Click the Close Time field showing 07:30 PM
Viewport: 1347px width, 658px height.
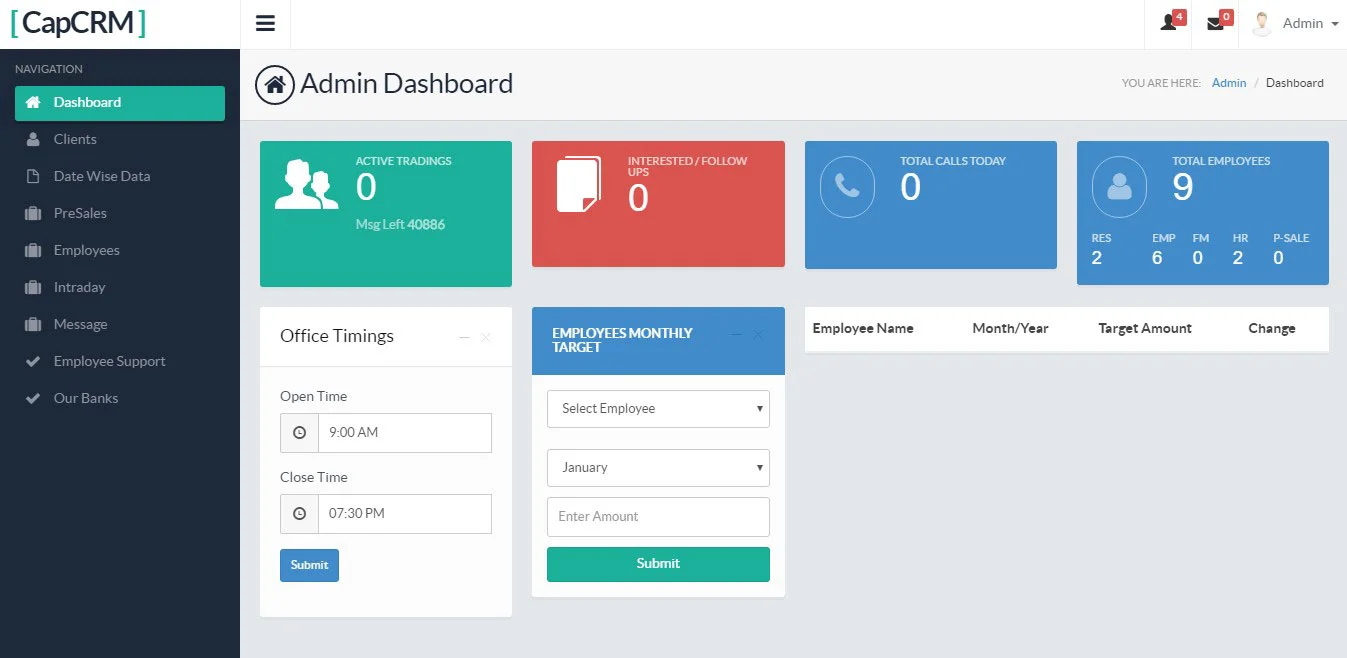point(405,514)
